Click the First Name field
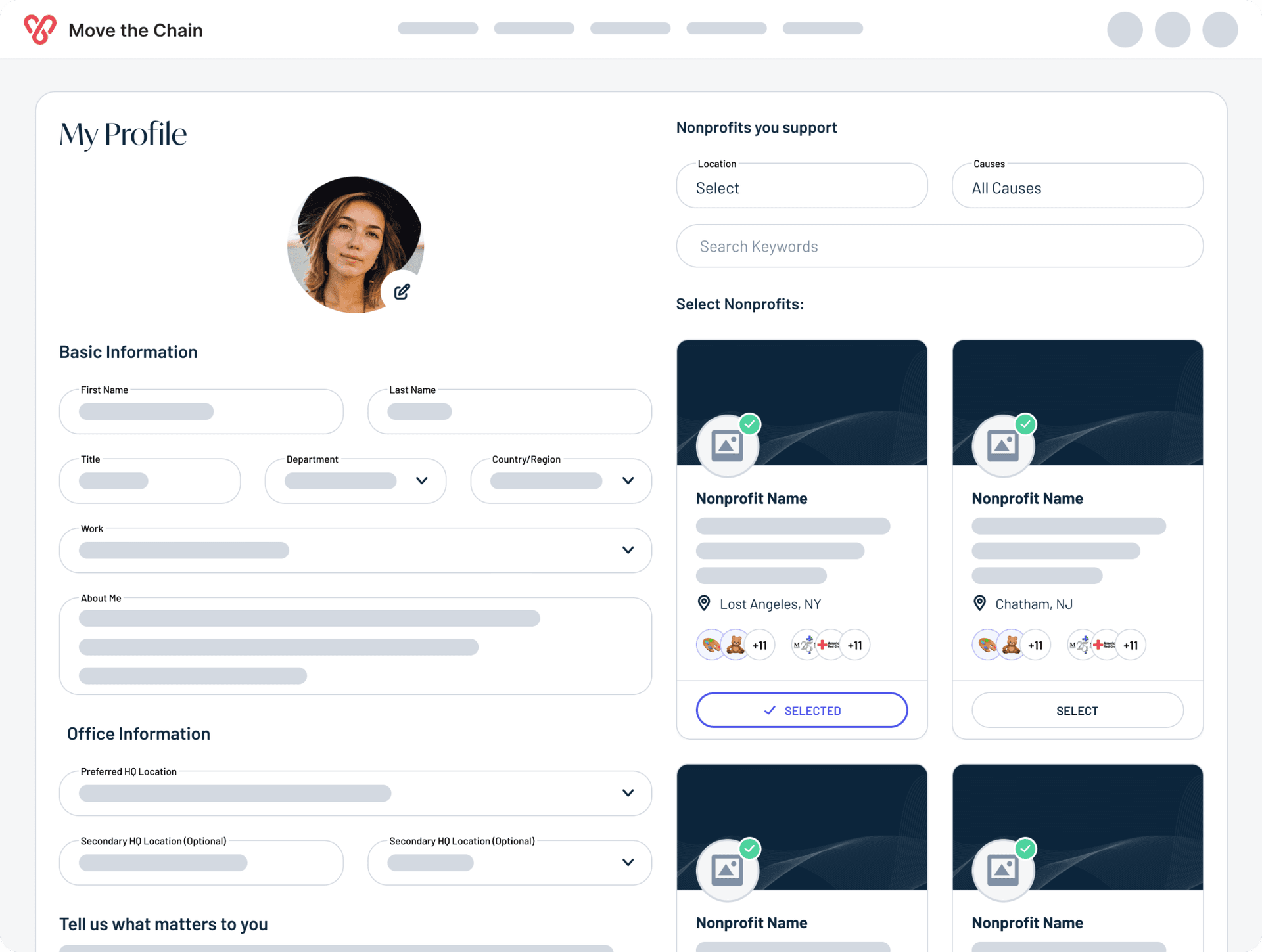This screenshot has height=952, width=1262. (201, 412)
